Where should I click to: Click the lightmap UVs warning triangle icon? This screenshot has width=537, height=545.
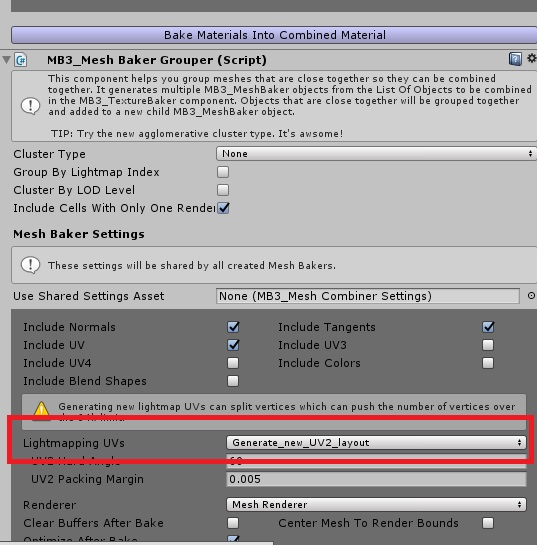(41, 410)
